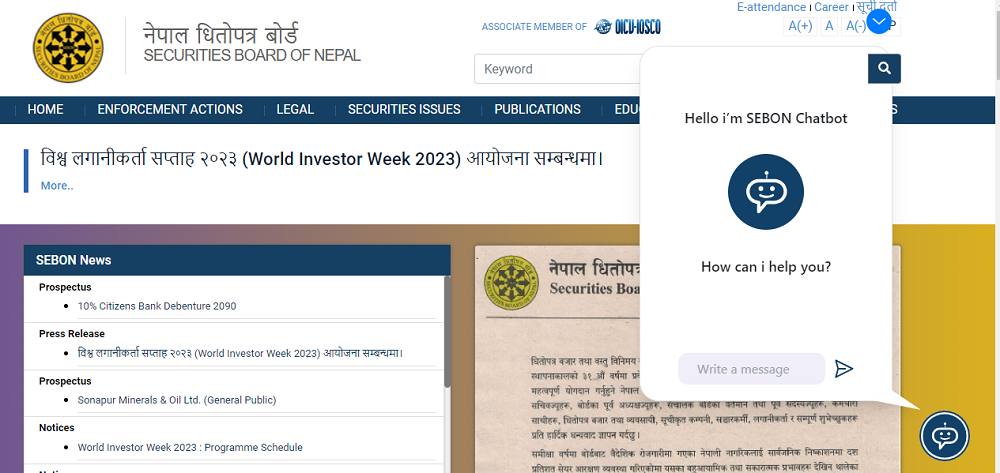The height and width of the screenshot is (473, 1000).
Task: Click the Securities Board of Nepal logo
Action: tap(68, 48)
